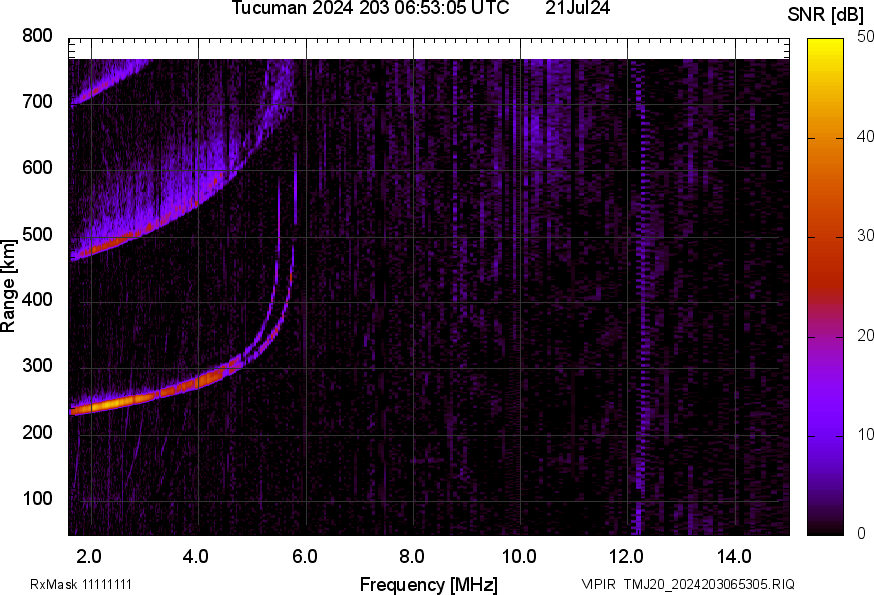Image resolution: width=874 pixels, height=595 pixels.
Task: Click the 'Frequency [MHz]' axis label
Action: tap(429, 584)
